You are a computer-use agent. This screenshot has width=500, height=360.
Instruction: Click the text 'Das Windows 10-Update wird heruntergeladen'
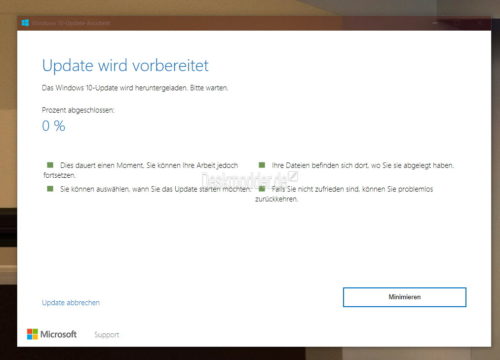(x=114, y=88)
